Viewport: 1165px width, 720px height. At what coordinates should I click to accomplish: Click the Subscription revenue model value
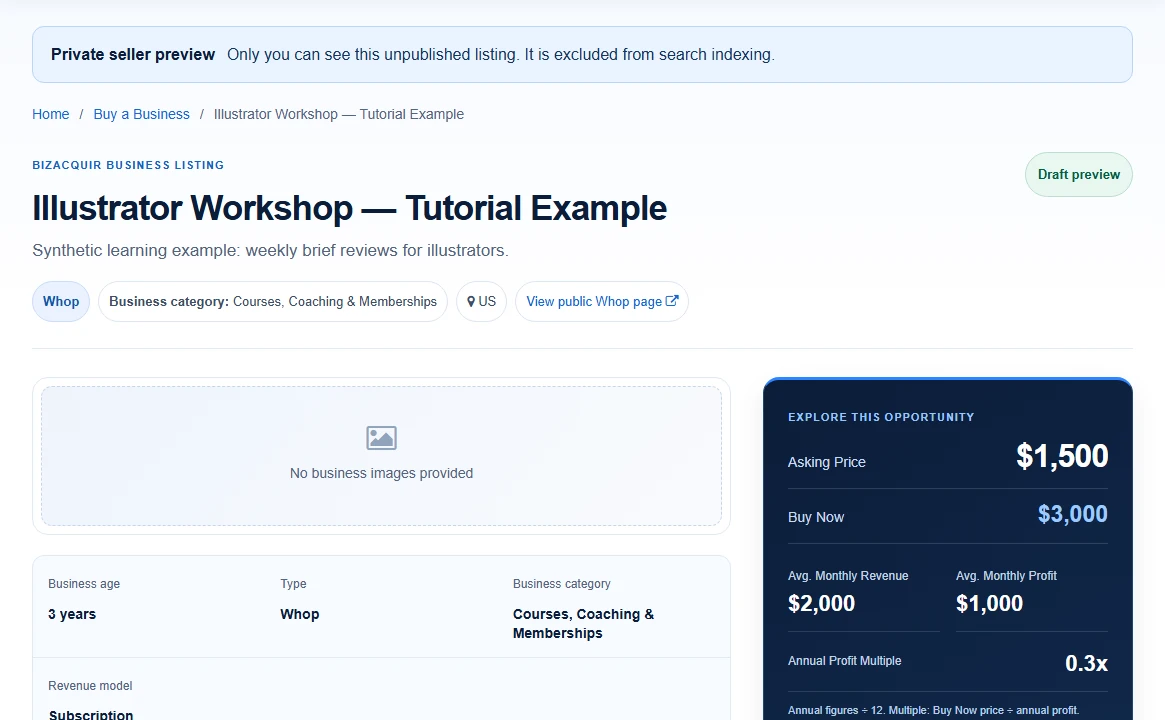tap(91, 715)
